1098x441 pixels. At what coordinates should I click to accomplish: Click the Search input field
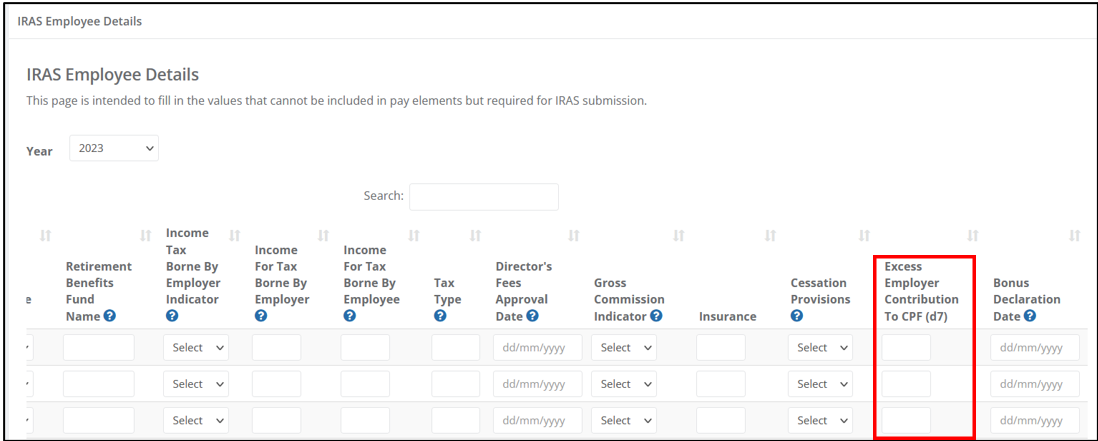click(484, 197)
